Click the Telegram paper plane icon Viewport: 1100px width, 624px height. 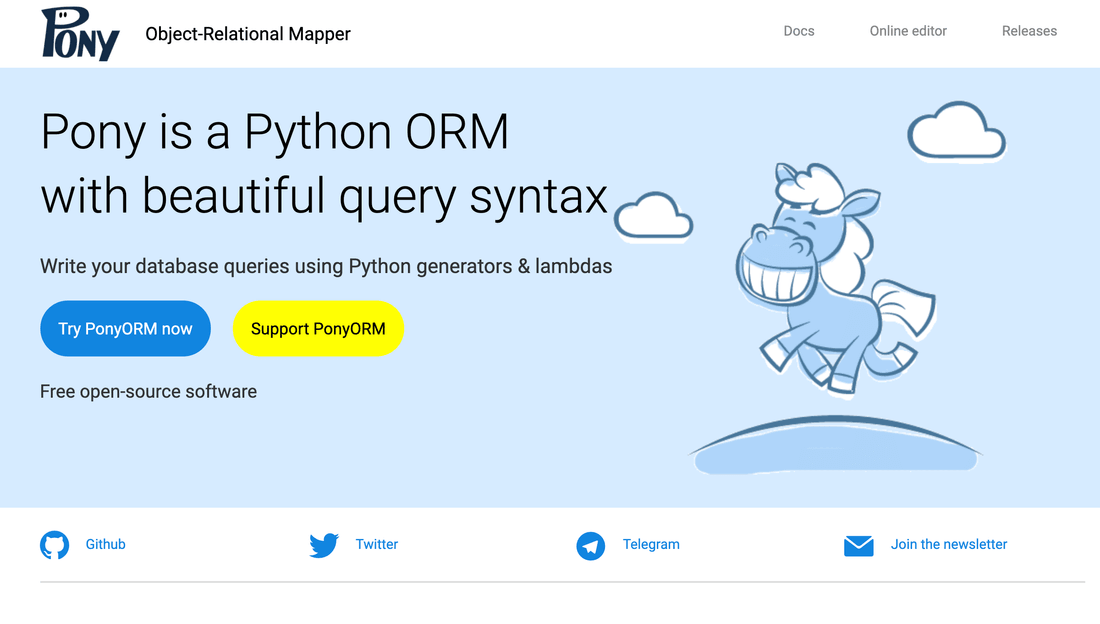(x=591, y=546)
